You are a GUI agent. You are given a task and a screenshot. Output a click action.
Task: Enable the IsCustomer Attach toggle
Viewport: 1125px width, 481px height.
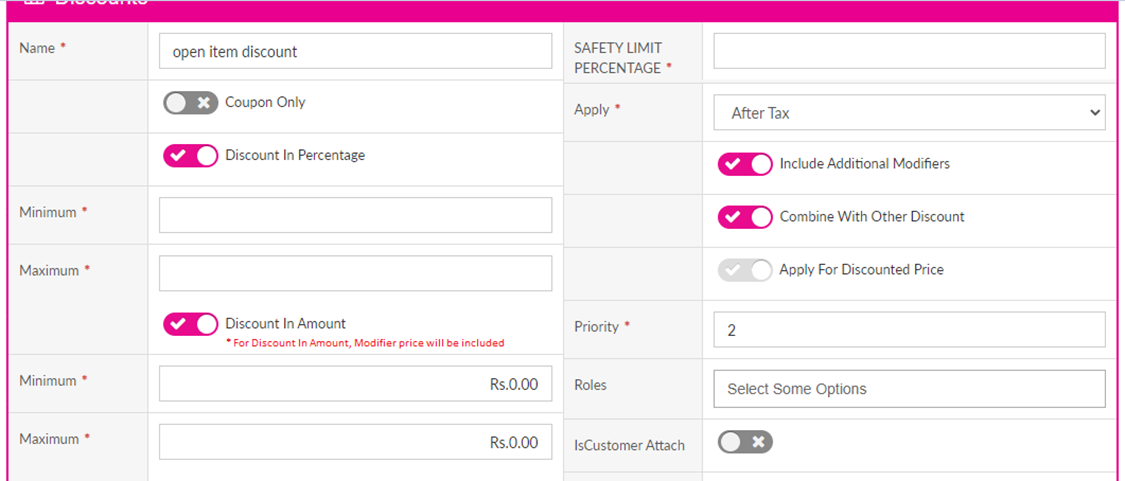745,442
